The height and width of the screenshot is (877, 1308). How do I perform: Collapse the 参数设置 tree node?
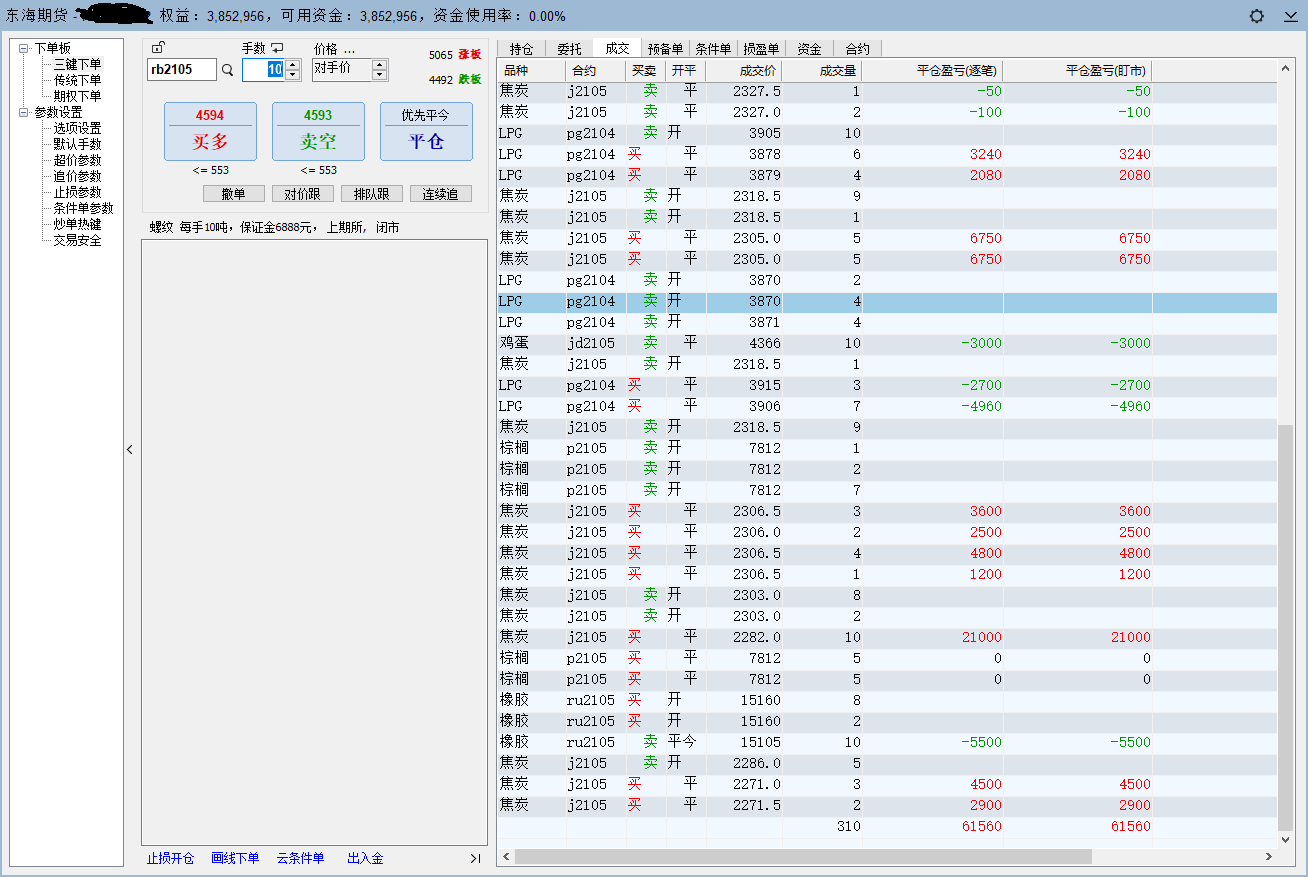coord(24,112)
